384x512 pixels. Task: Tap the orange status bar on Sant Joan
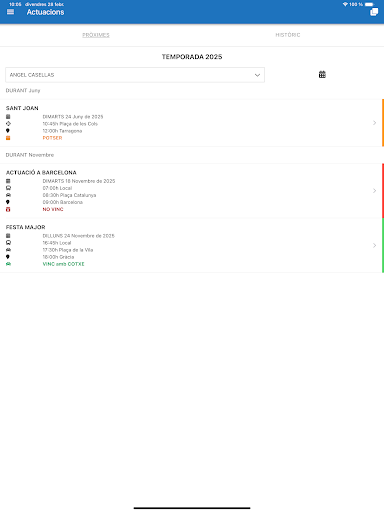click(383, 123)
